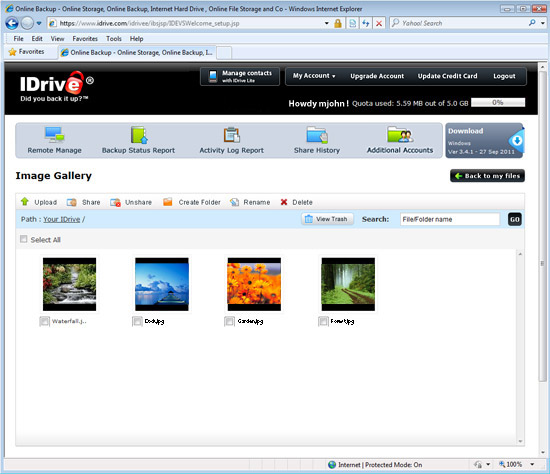The height and width of the screenshot is (474, 550).
Task: Open Share History icon
Action: [x=317, y=135]
